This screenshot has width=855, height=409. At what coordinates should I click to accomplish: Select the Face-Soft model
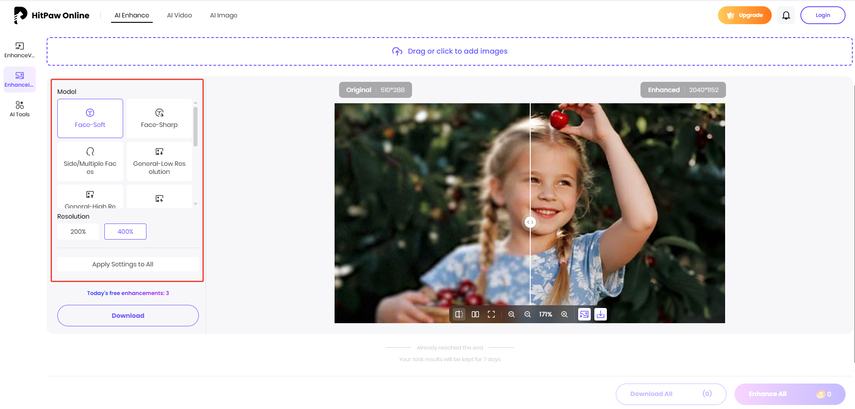[x=90, y=118]
